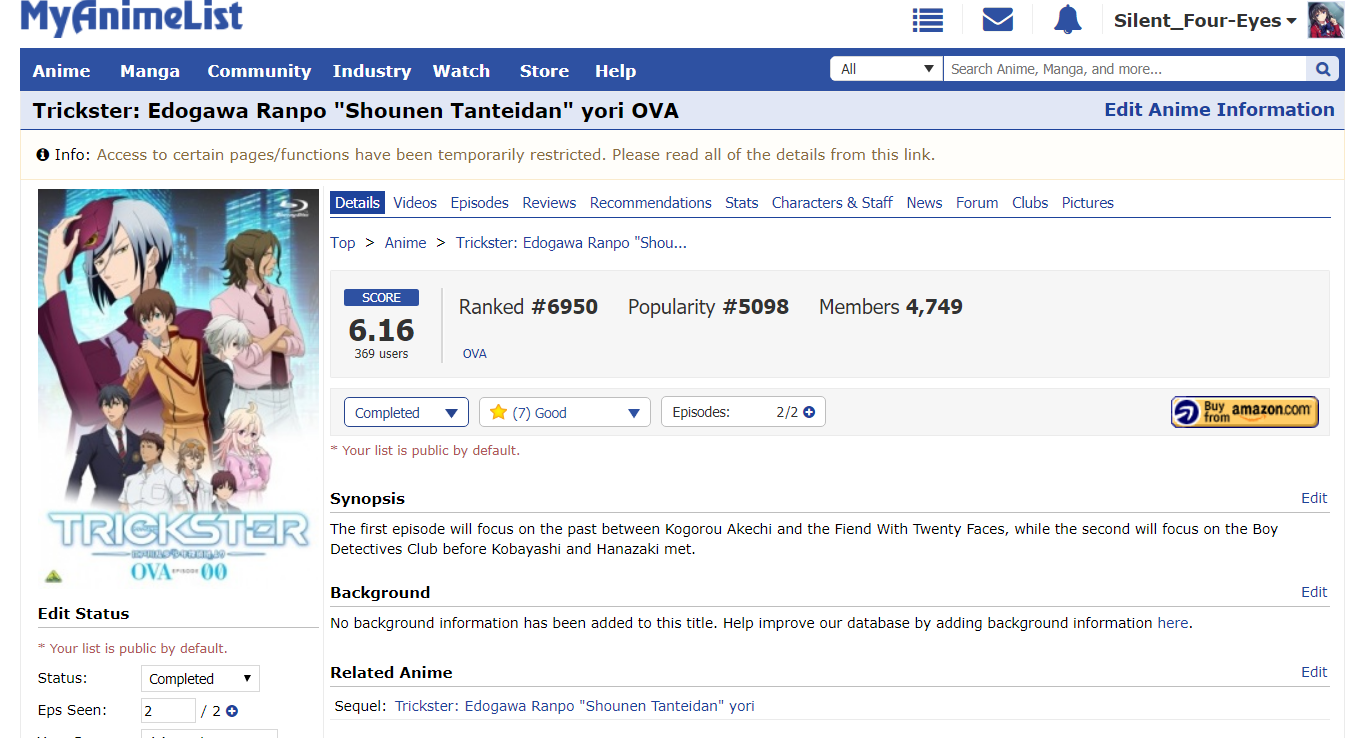Click the OVA type link

click(x=475, y=354)
